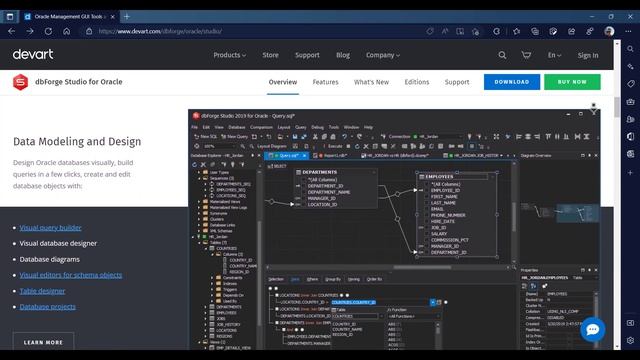The height and width of the screenshot is (360, 640).
Task: Open the sidebar settings gear
Action: (631, 340)
